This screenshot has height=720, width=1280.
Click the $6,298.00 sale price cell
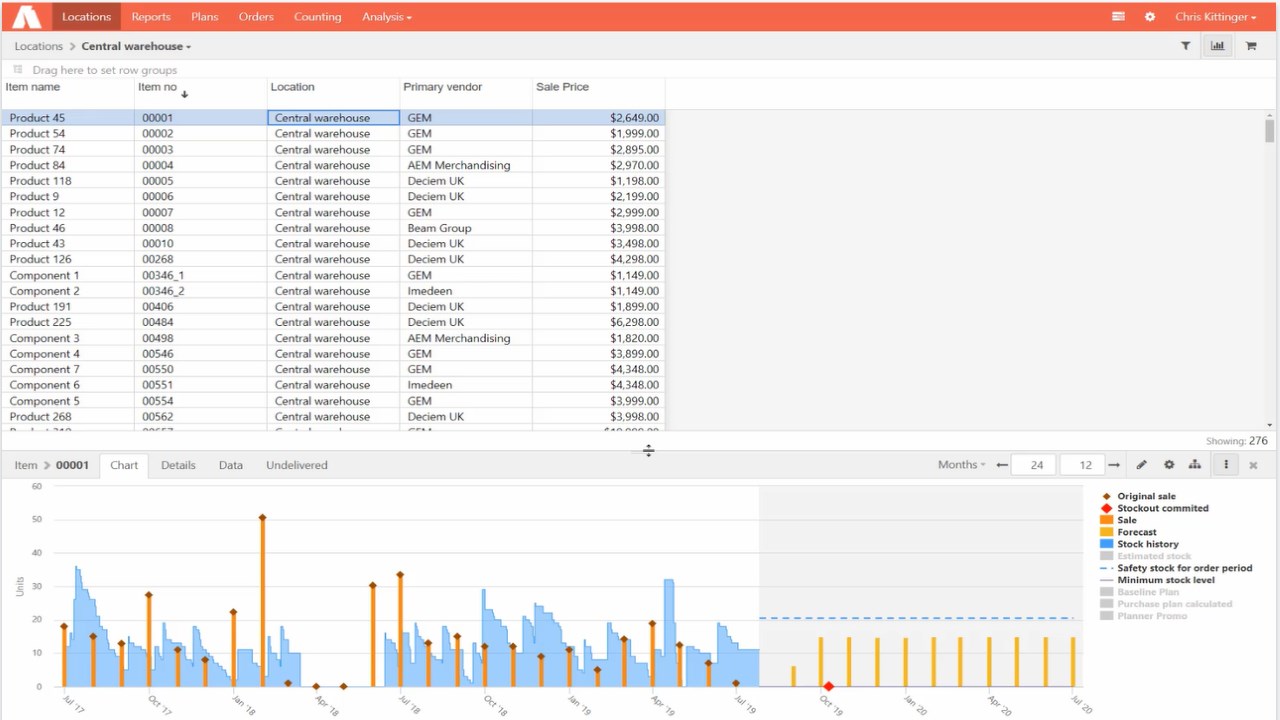598,322
